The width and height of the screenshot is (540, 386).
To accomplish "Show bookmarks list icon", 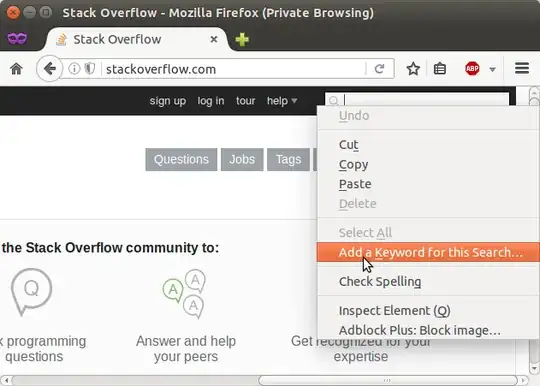I will [x=440, y=69].
